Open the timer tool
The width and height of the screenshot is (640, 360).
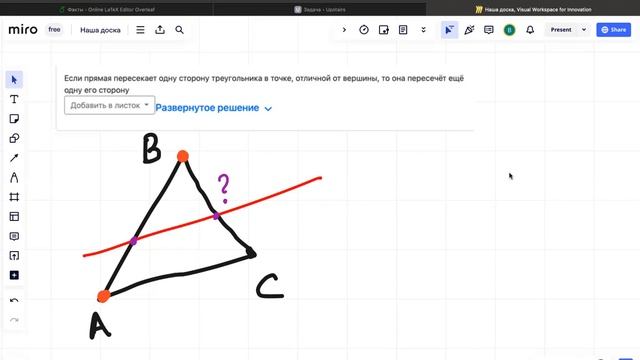tap(364, 30)
